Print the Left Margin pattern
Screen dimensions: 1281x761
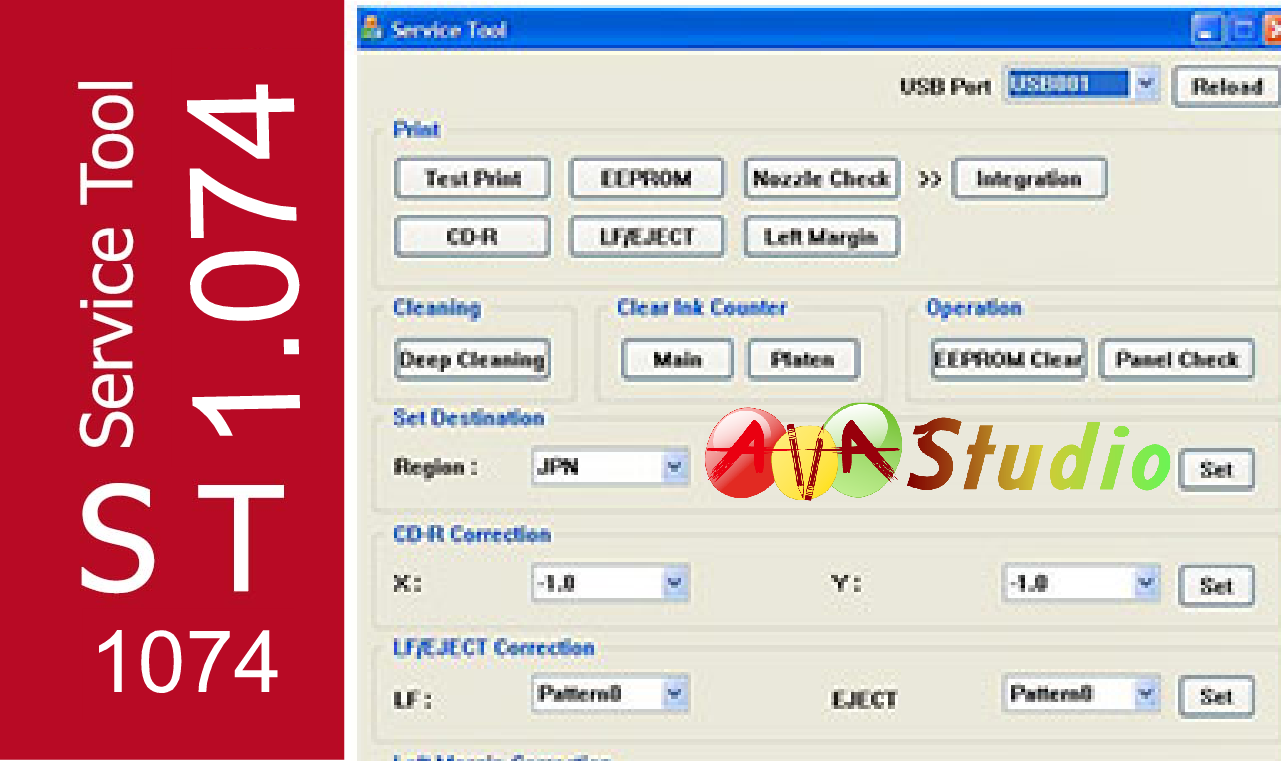tap(821, 237)
